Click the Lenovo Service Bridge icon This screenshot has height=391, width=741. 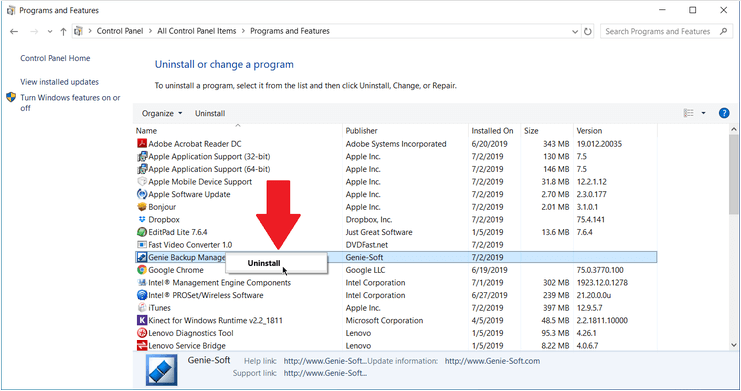(141, 346)
